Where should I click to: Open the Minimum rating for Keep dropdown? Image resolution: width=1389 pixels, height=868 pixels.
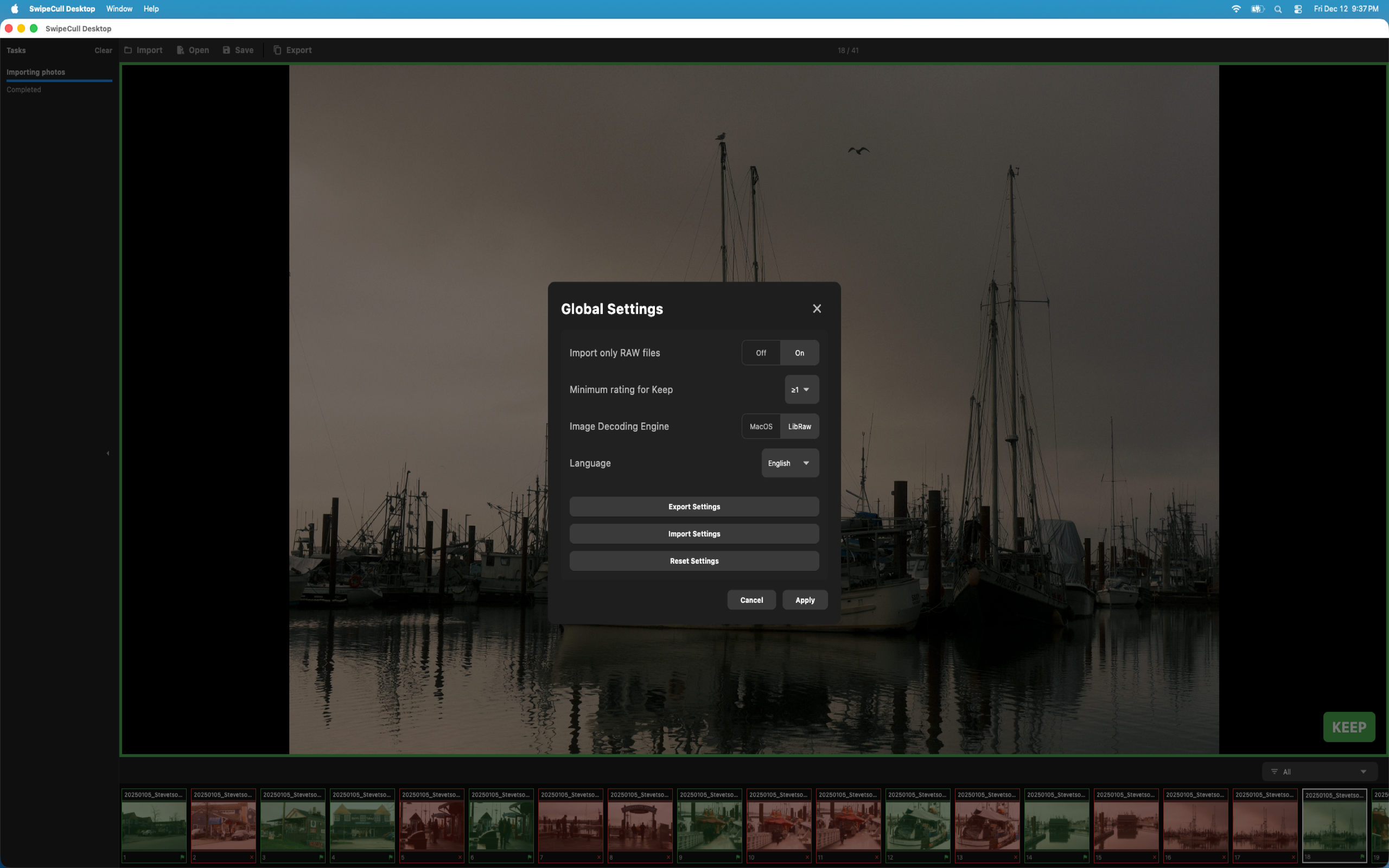tap(801, 389)
